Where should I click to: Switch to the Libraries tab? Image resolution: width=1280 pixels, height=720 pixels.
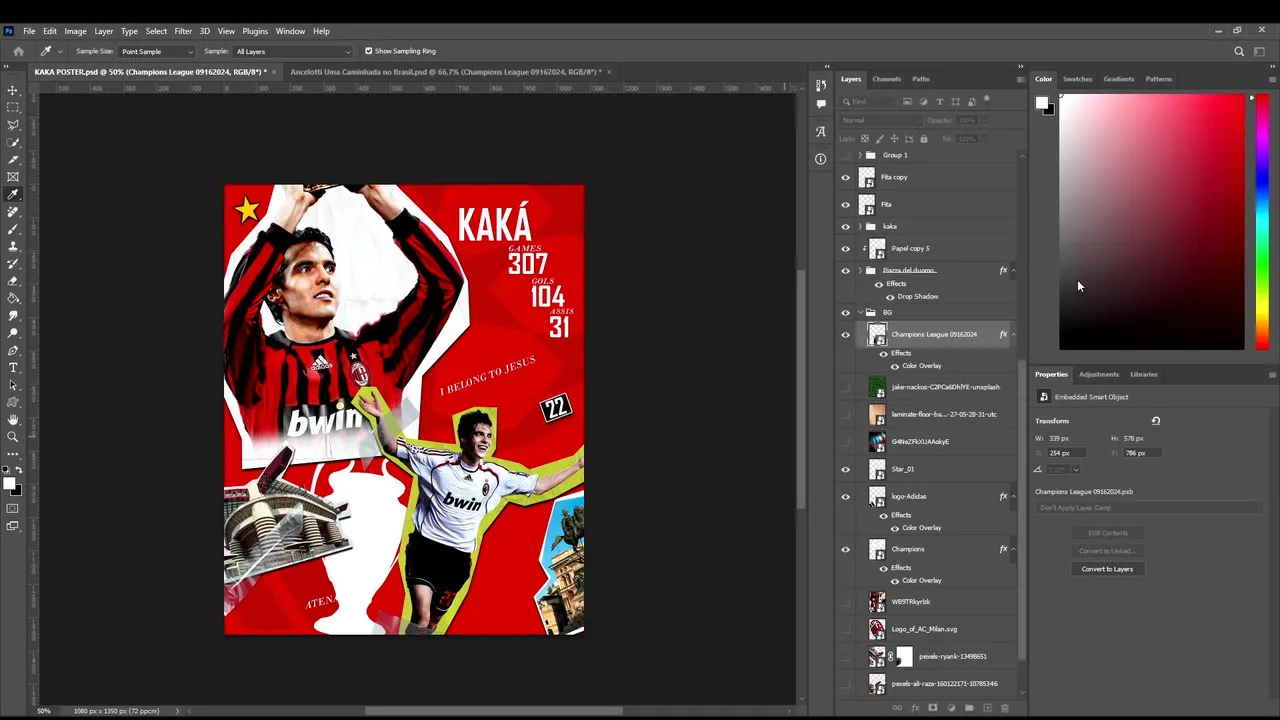[1144, 374]
